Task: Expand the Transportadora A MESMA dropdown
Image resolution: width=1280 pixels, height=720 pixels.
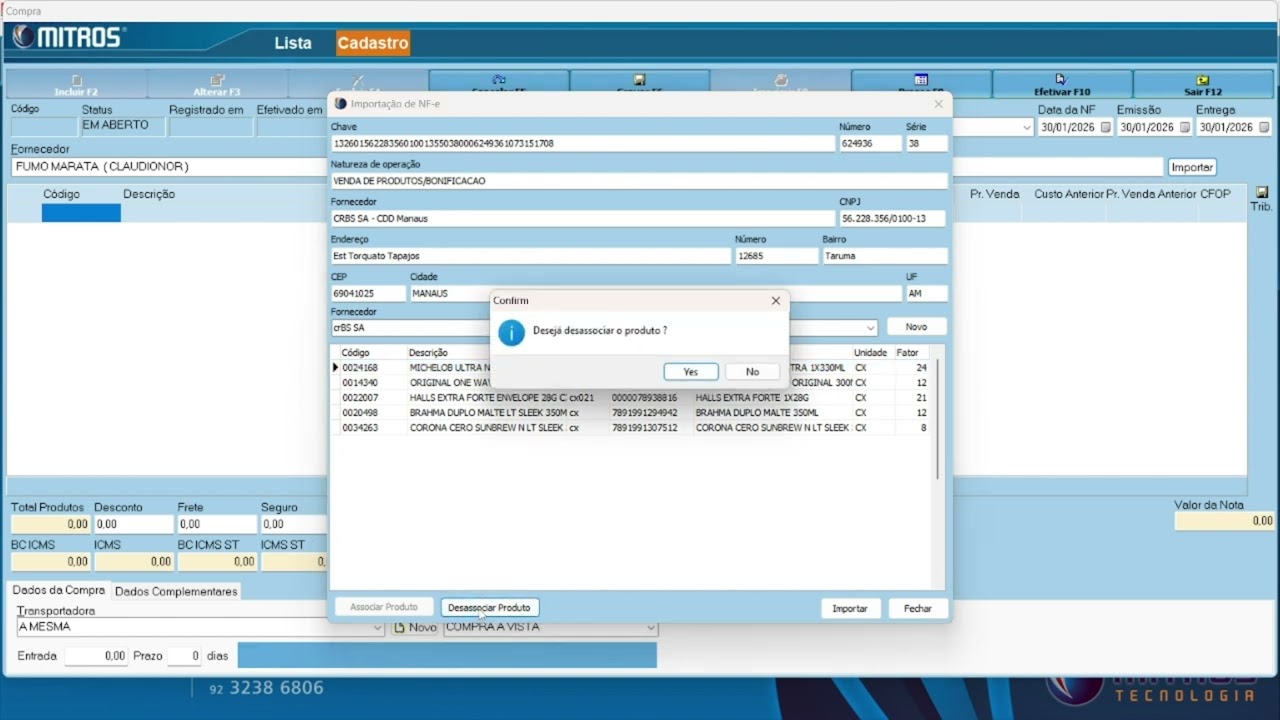Action: pyautogui.click(x=378, y=627)
